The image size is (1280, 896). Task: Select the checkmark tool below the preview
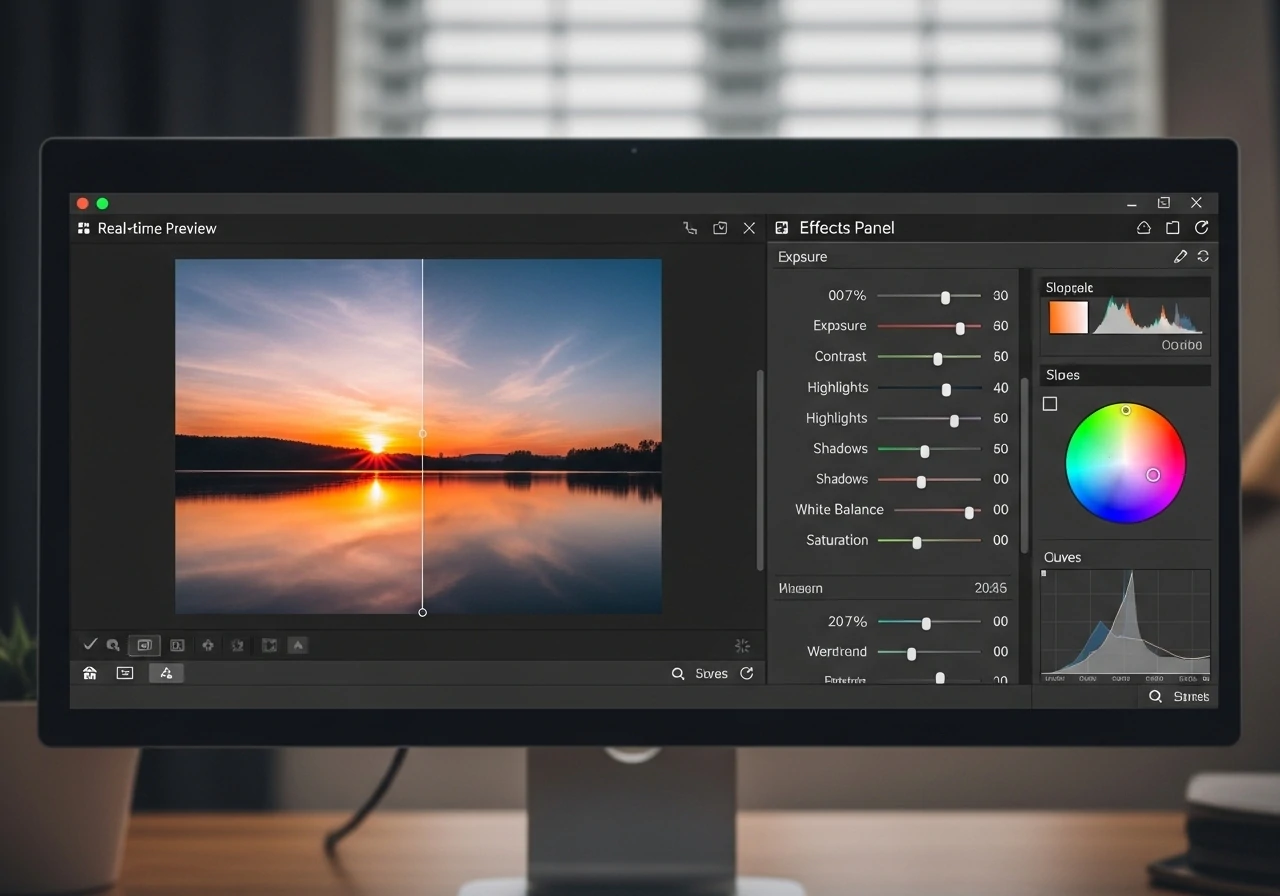pyautogui.click(x=90, y=645)
